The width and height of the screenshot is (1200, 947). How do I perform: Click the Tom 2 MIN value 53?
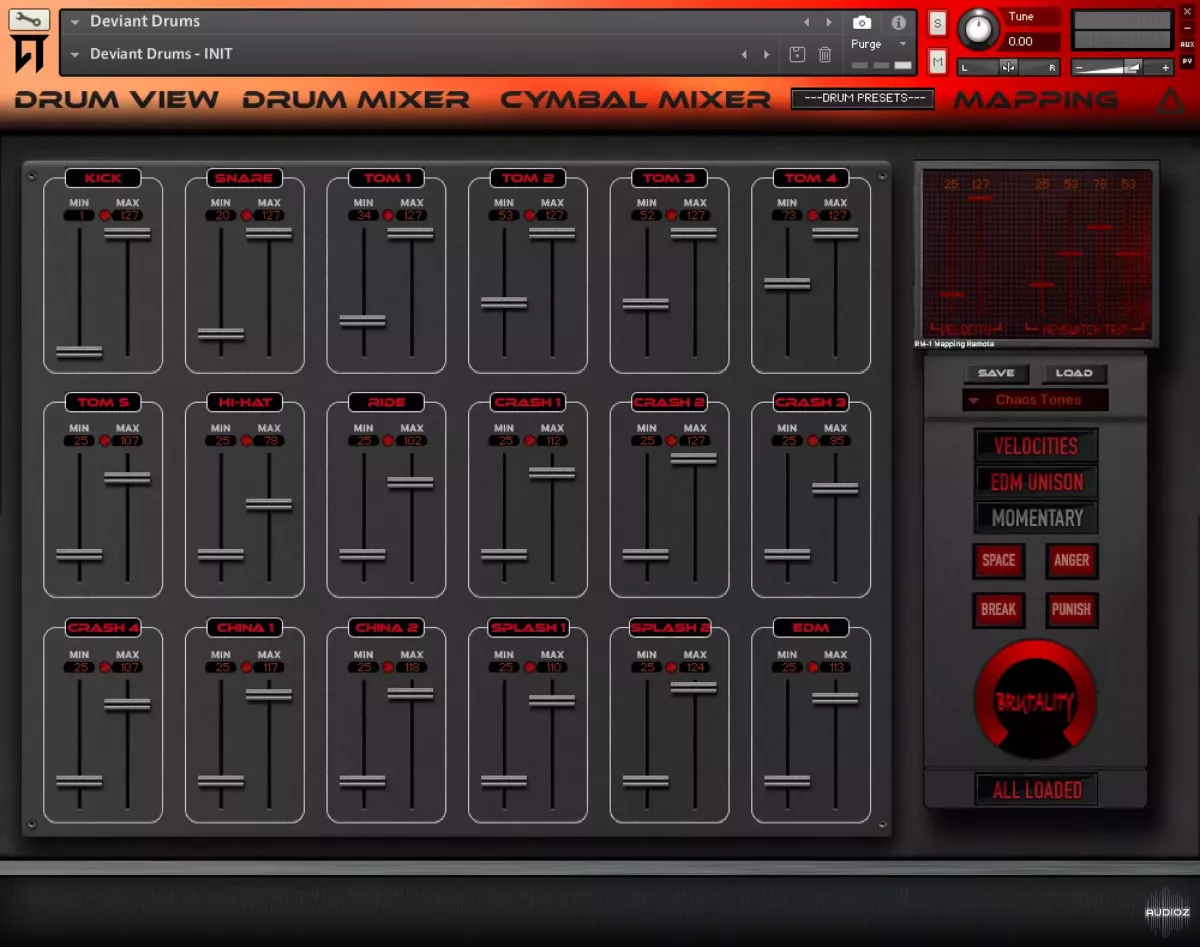point(504,215)
